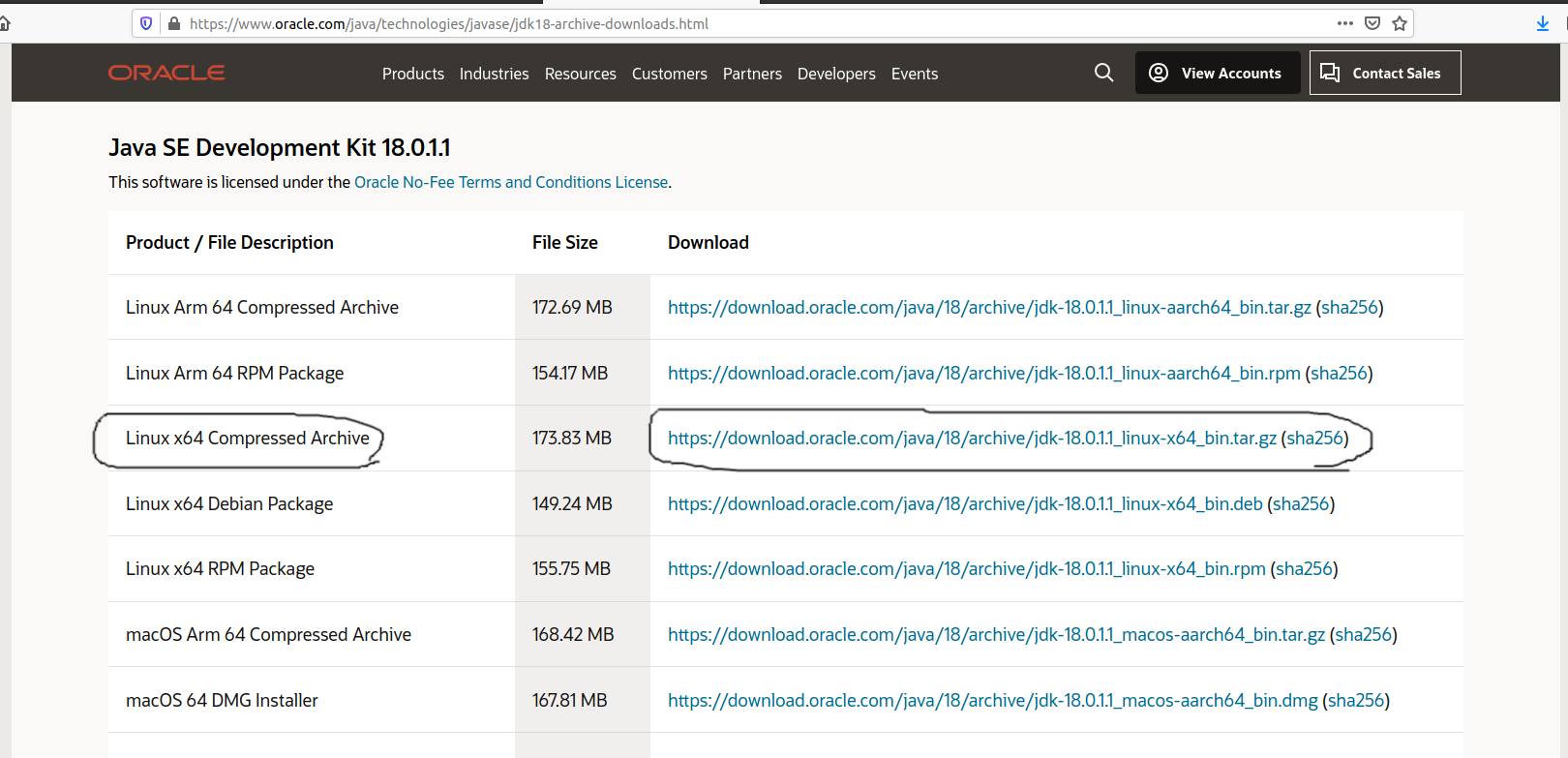This screenshot has width=1568, height=758.
Task: Open the Industries menu
Action: (x=495, y=74)
